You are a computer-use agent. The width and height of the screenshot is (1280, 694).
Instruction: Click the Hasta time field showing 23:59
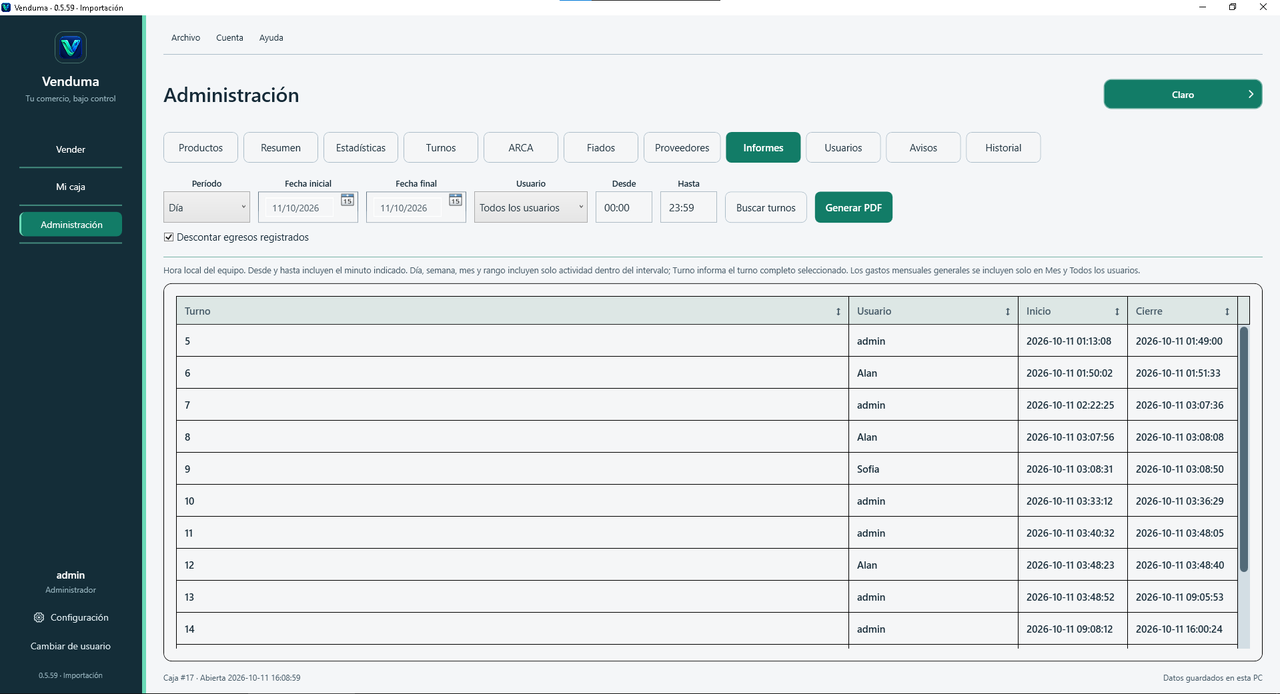(688, 208)
